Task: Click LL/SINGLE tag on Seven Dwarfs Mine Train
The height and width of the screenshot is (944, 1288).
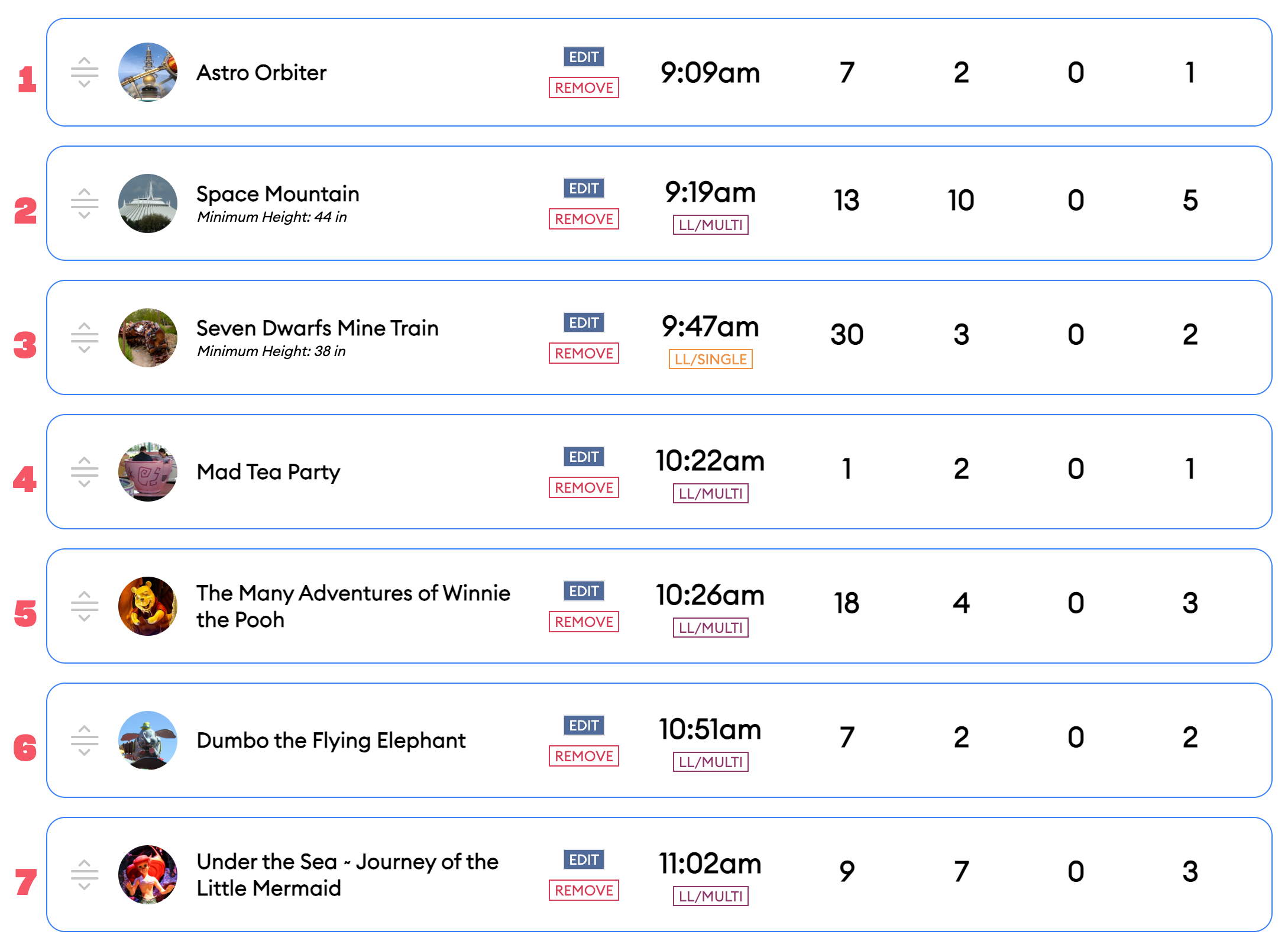Action: (710, 359)
